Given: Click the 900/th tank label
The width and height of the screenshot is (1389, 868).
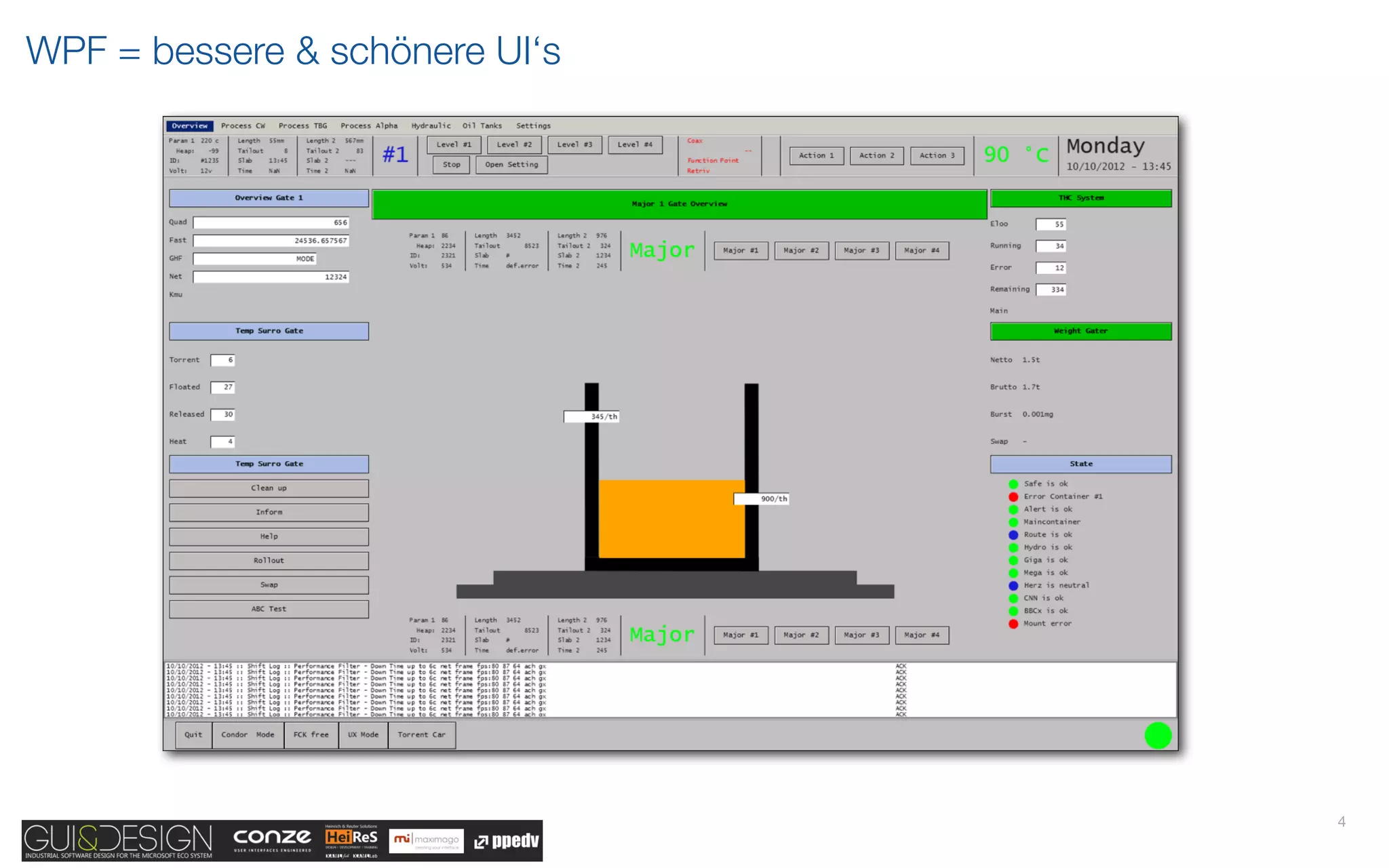Looking at the screenshot, I should (x=761, y=499).
